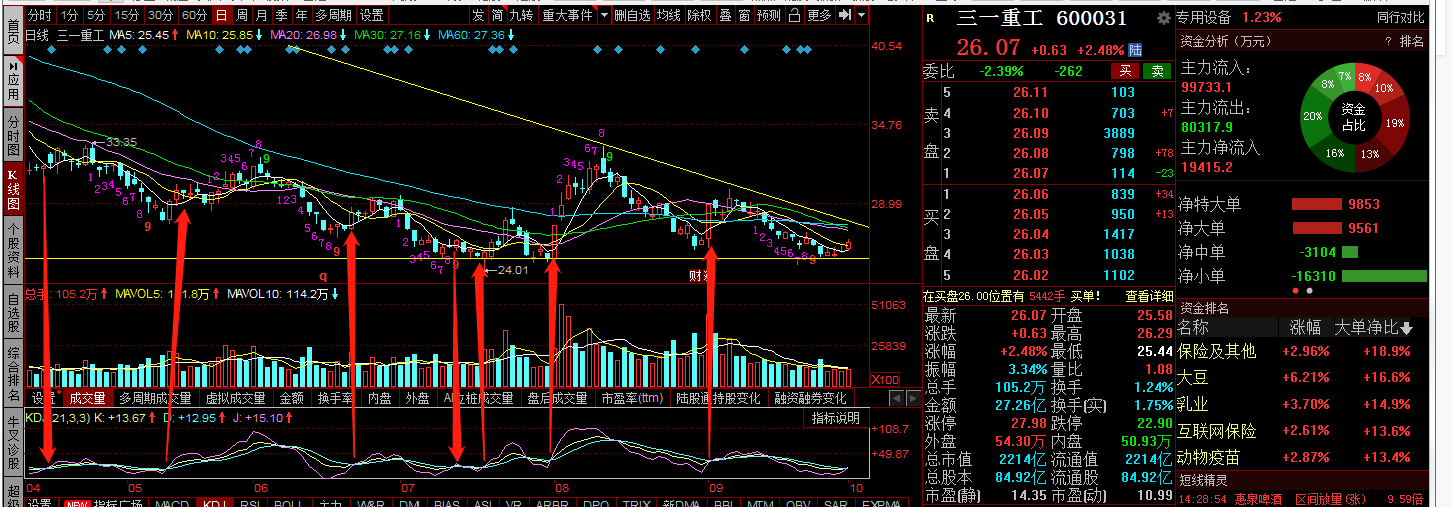Click the R badge beside stock name
The image size is (1452, 507).
pos(931,18)
